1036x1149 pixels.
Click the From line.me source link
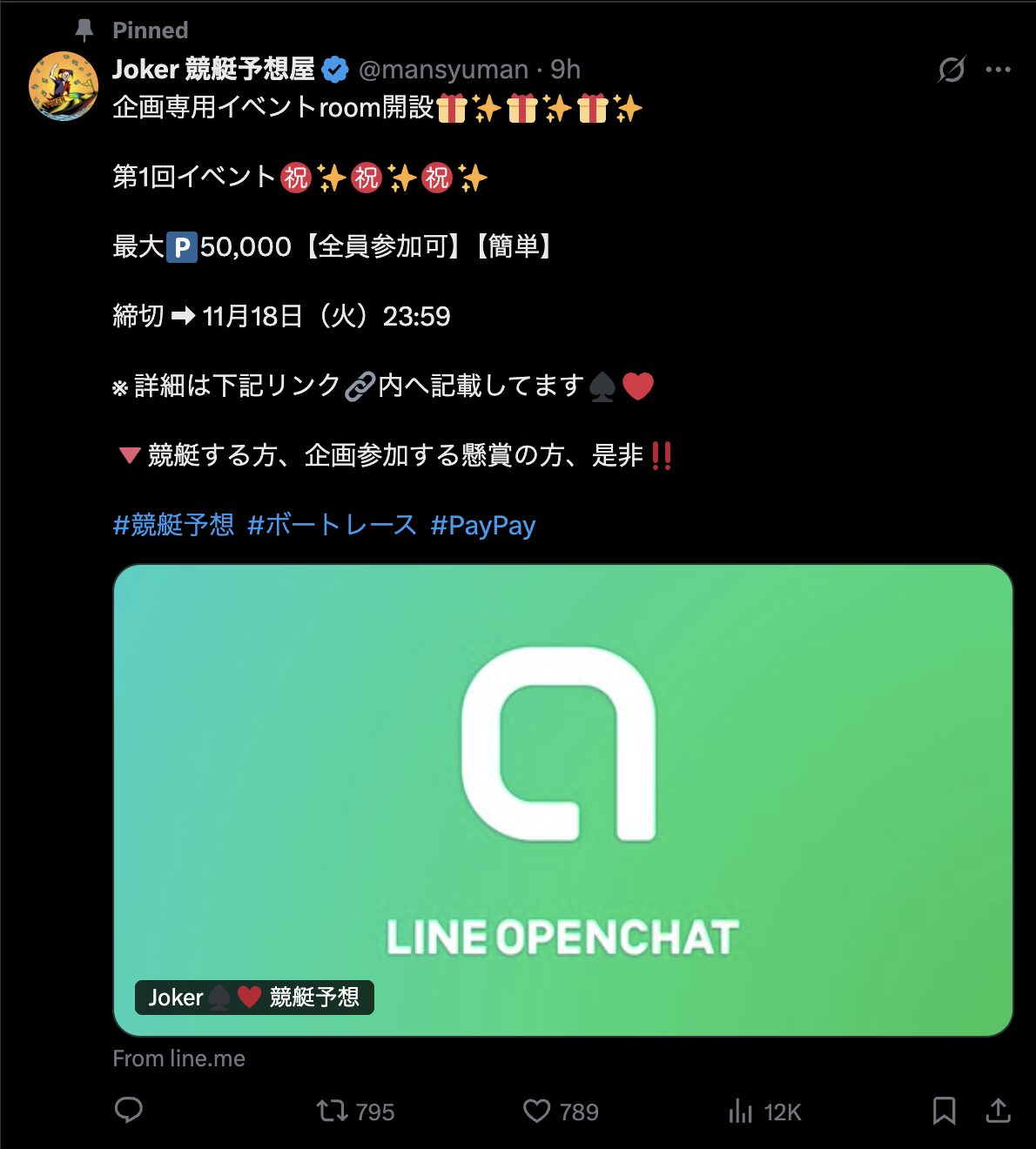178,1058
